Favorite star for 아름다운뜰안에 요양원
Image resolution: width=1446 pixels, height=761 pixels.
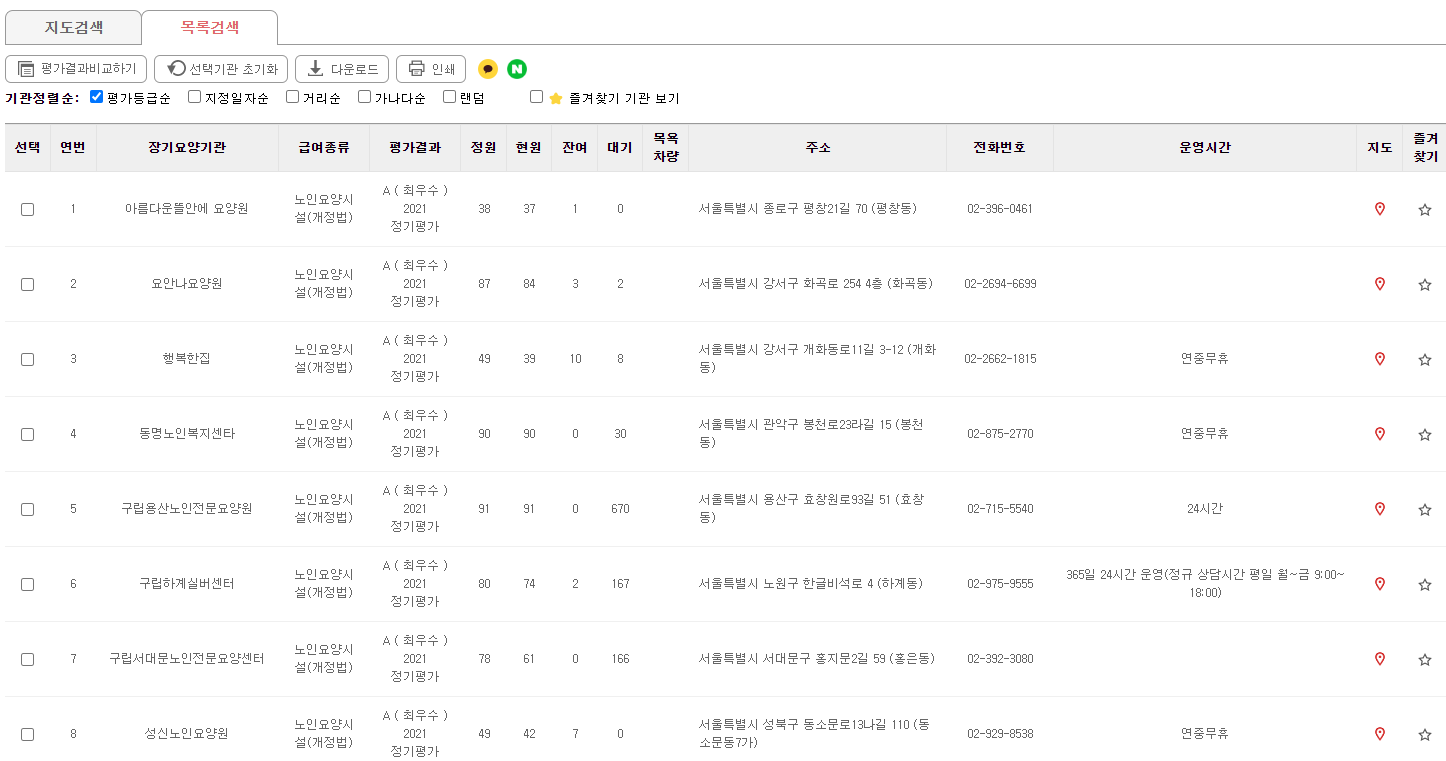pos(1425,210)
